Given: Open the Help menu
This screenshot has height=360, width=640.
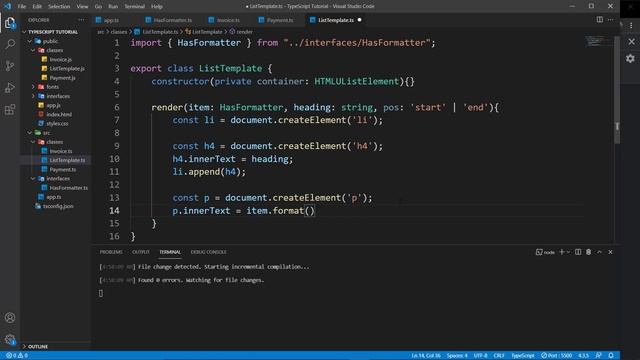Looking at the screenshot, I should tap(157, 7).
